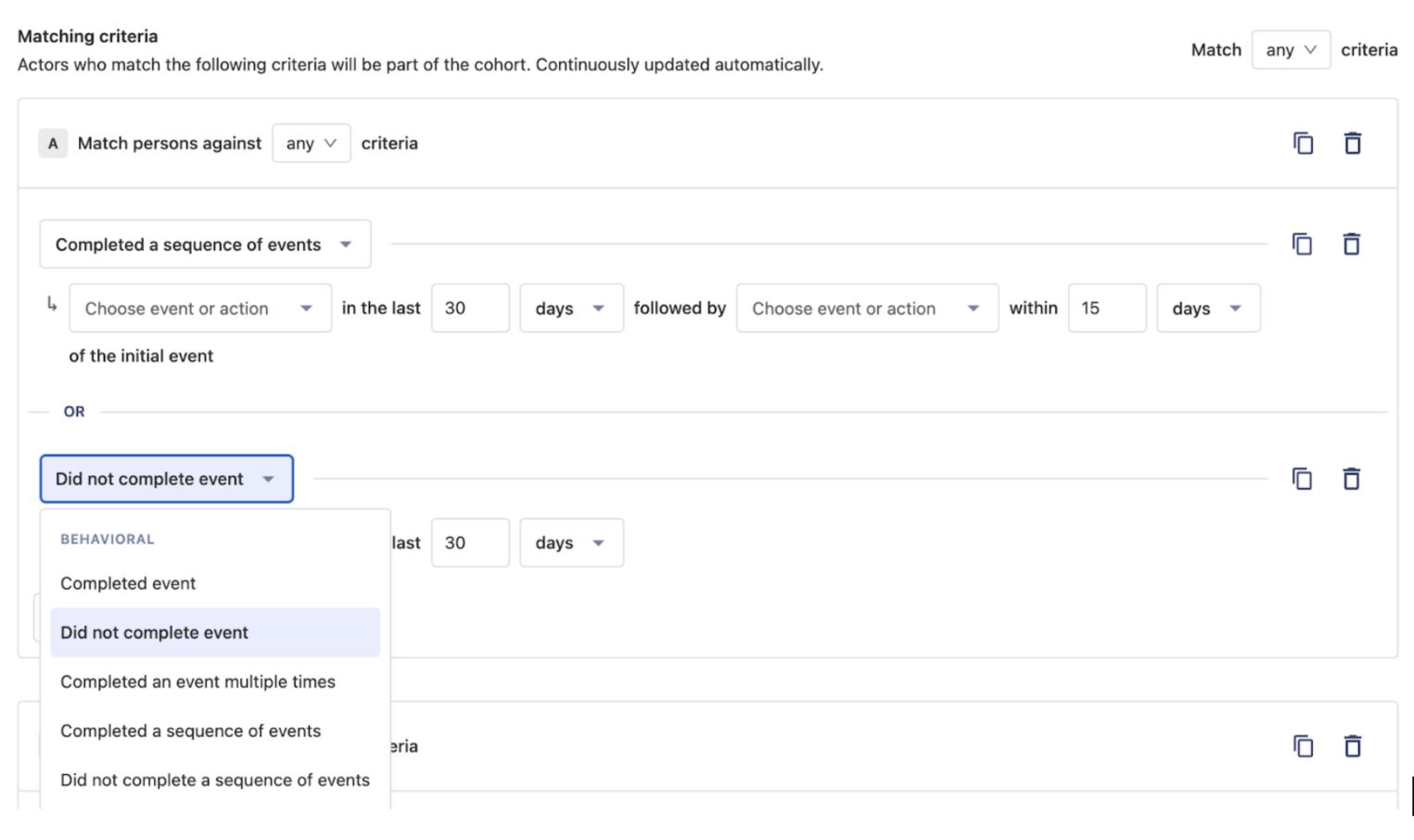
Task: Open the top-right Match any criteria dropdown
Action: pos(1290,50)
